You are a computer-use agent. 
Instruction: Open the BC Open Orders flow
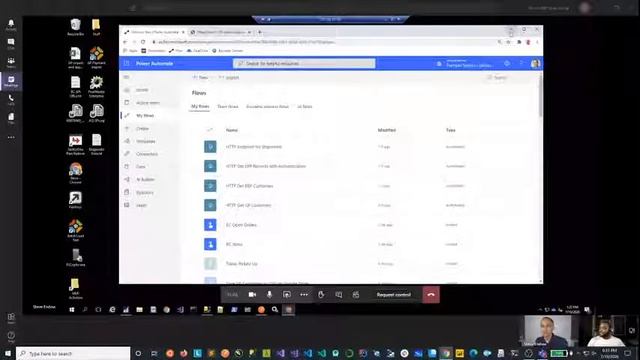point(241,225)
